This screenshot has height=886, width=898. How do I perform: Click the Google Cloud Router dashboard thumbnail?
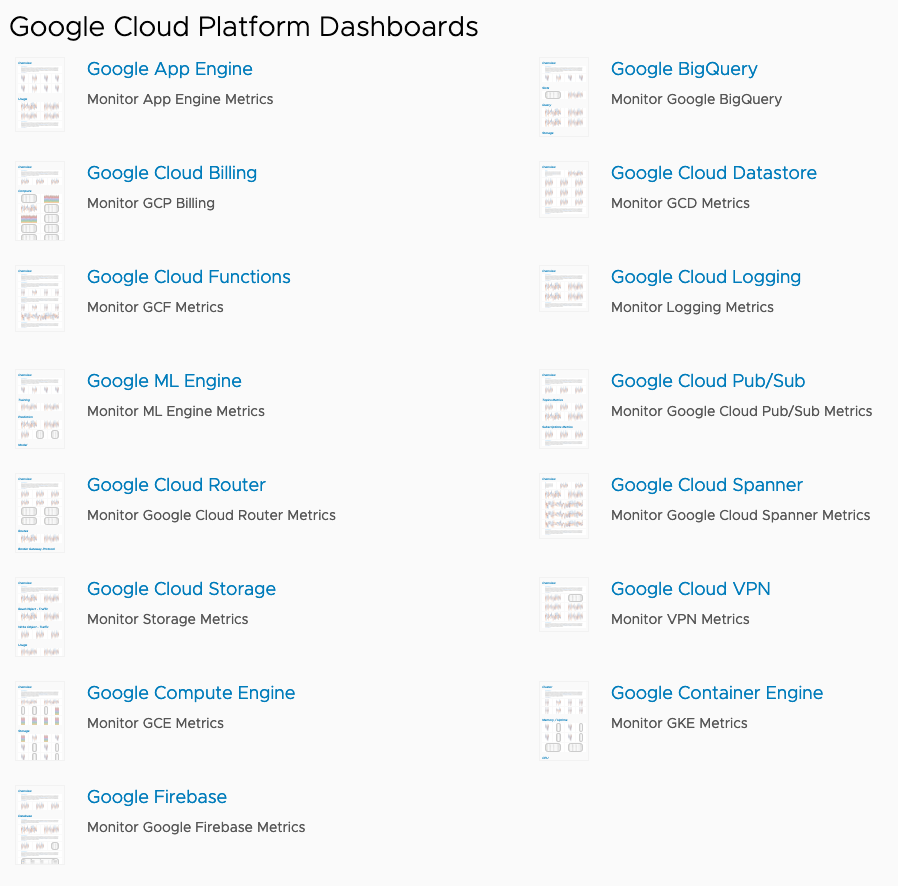[40, 513]
